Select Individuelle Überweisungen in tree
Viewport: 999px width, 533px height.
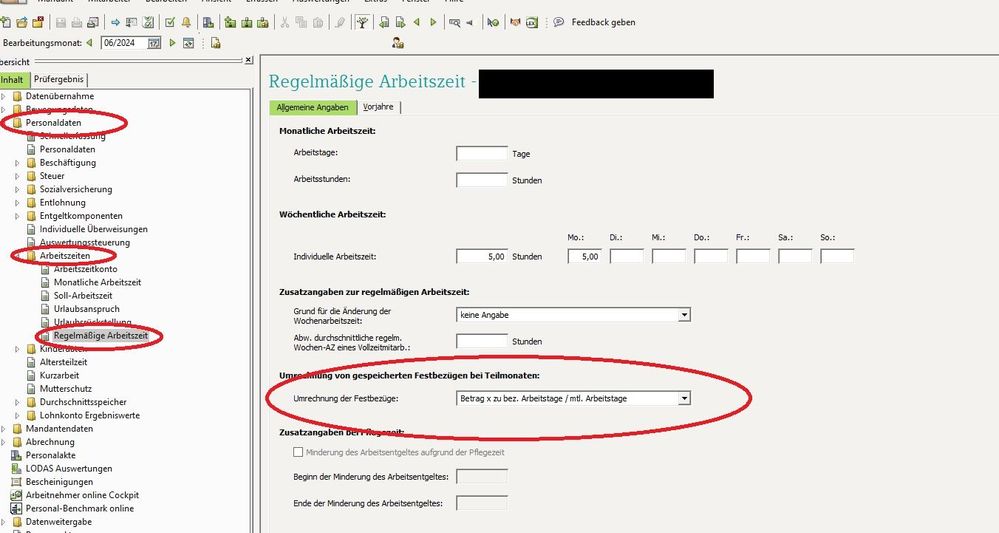94,229
